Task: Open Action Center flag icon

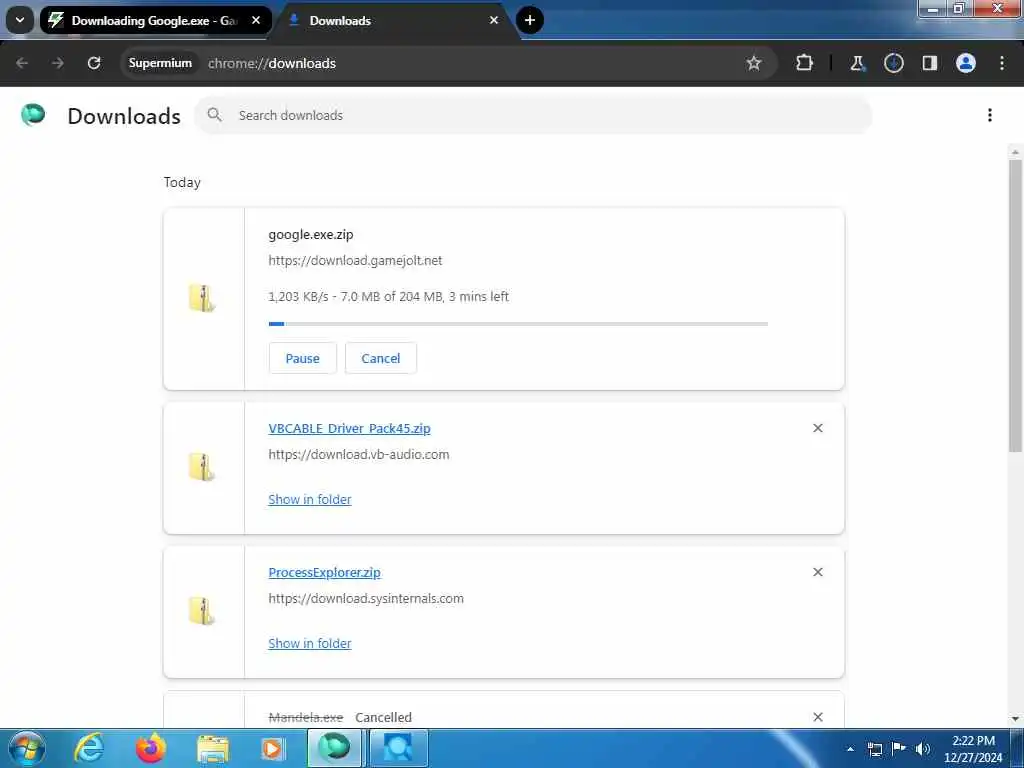Action: tap(899, 748)
